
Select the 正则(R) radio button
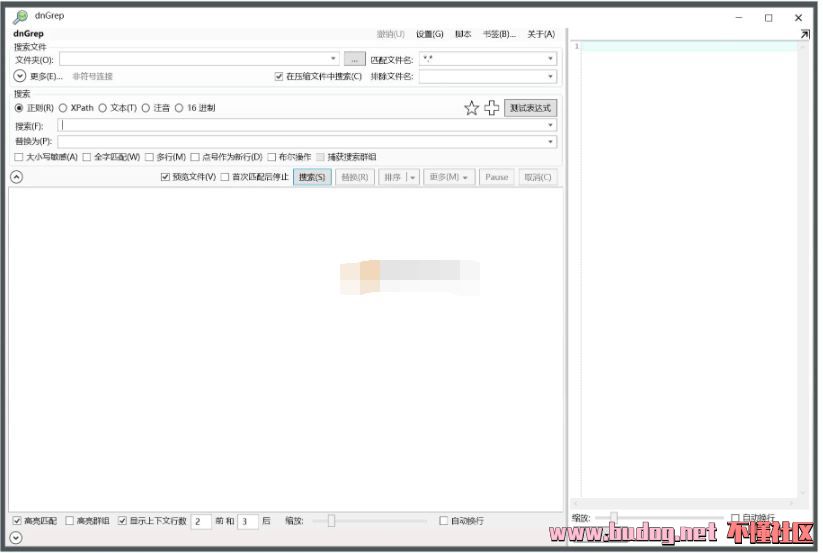coord(19,108)
